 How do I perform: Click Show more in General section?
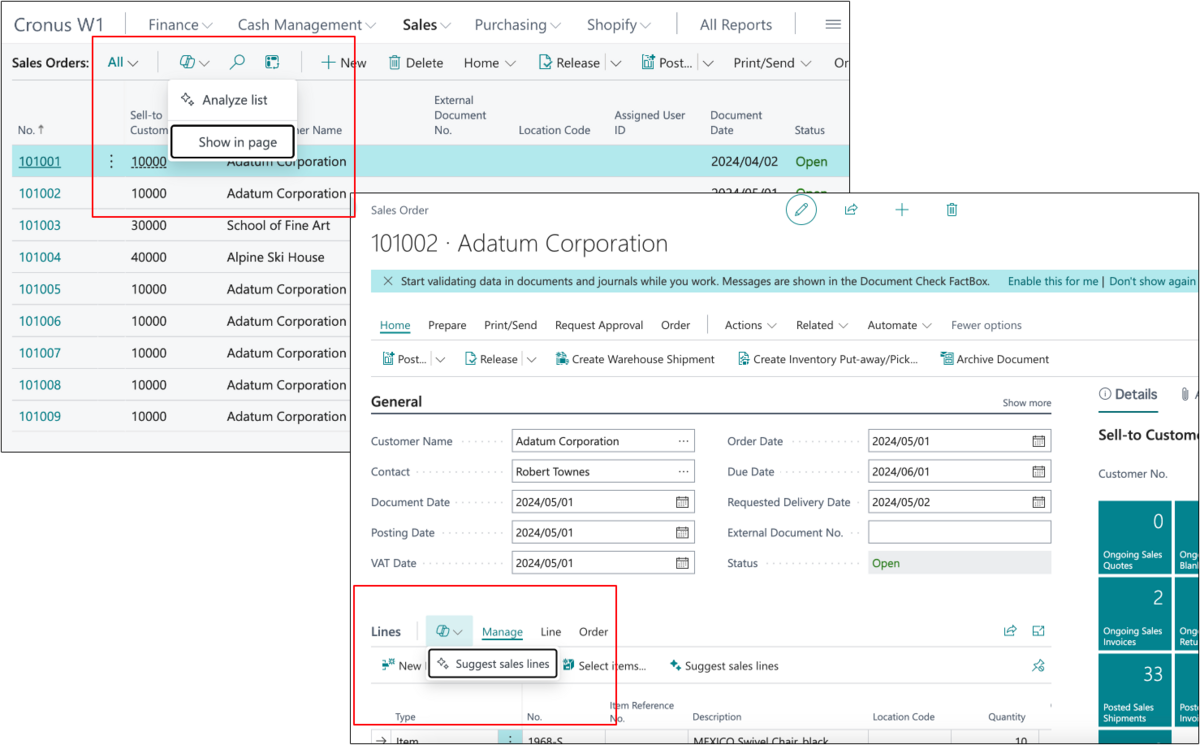click(1027, 403)
